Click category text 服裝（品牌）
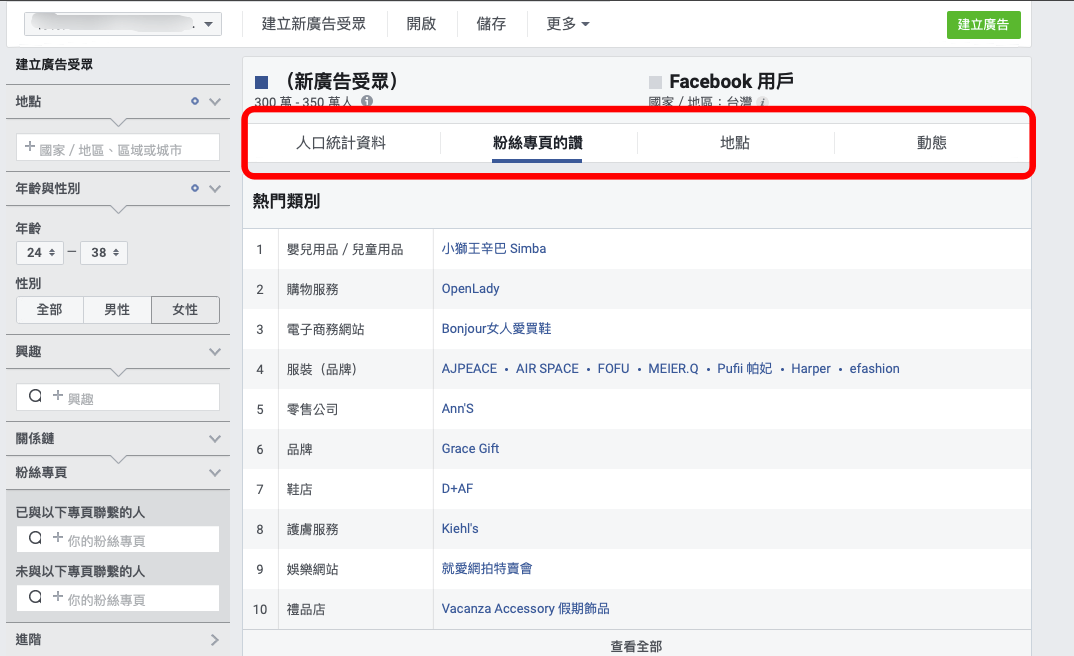This screenshot has width=1074, height=656. pyautogui.click(x=322, y=369)
